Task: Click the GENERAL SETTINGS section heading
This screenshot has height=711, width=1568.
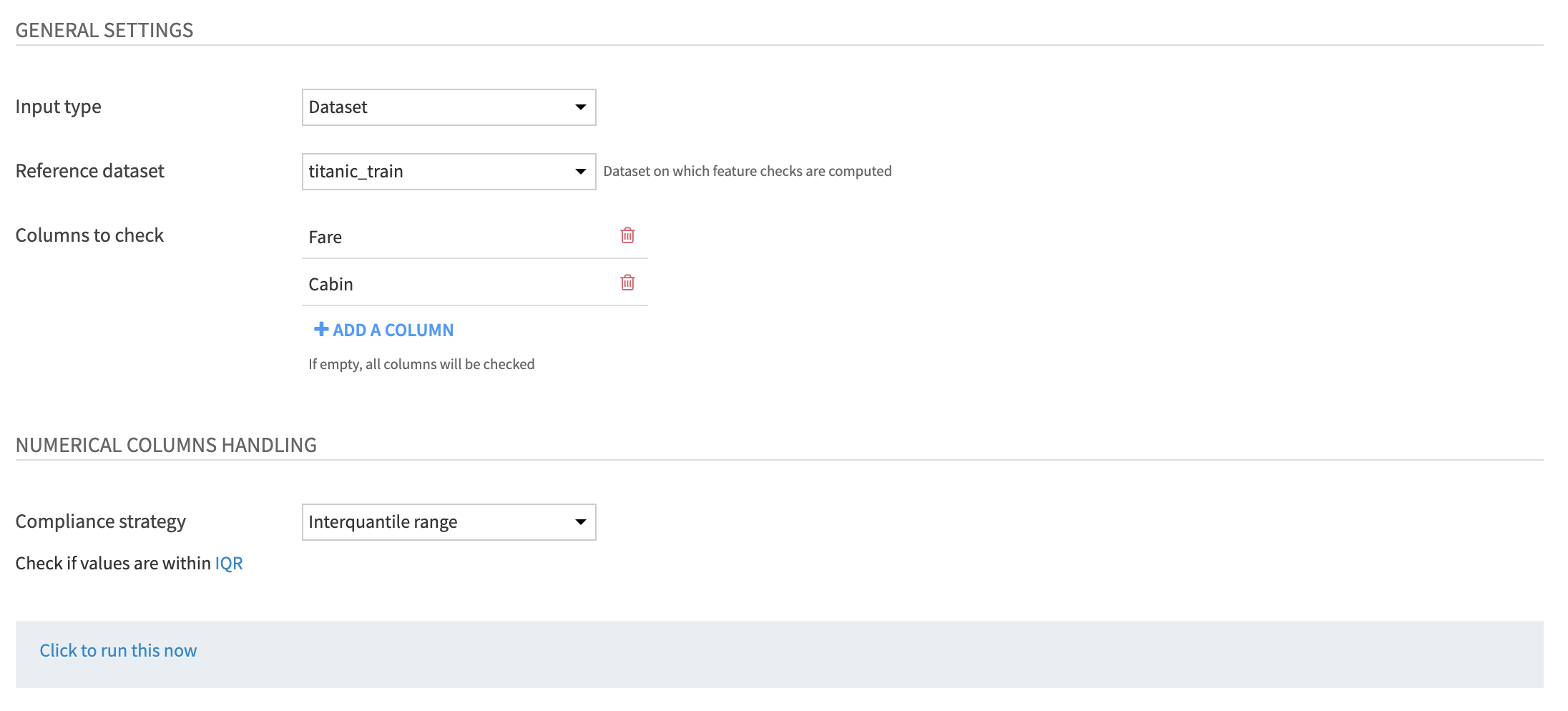Action: 104,30
